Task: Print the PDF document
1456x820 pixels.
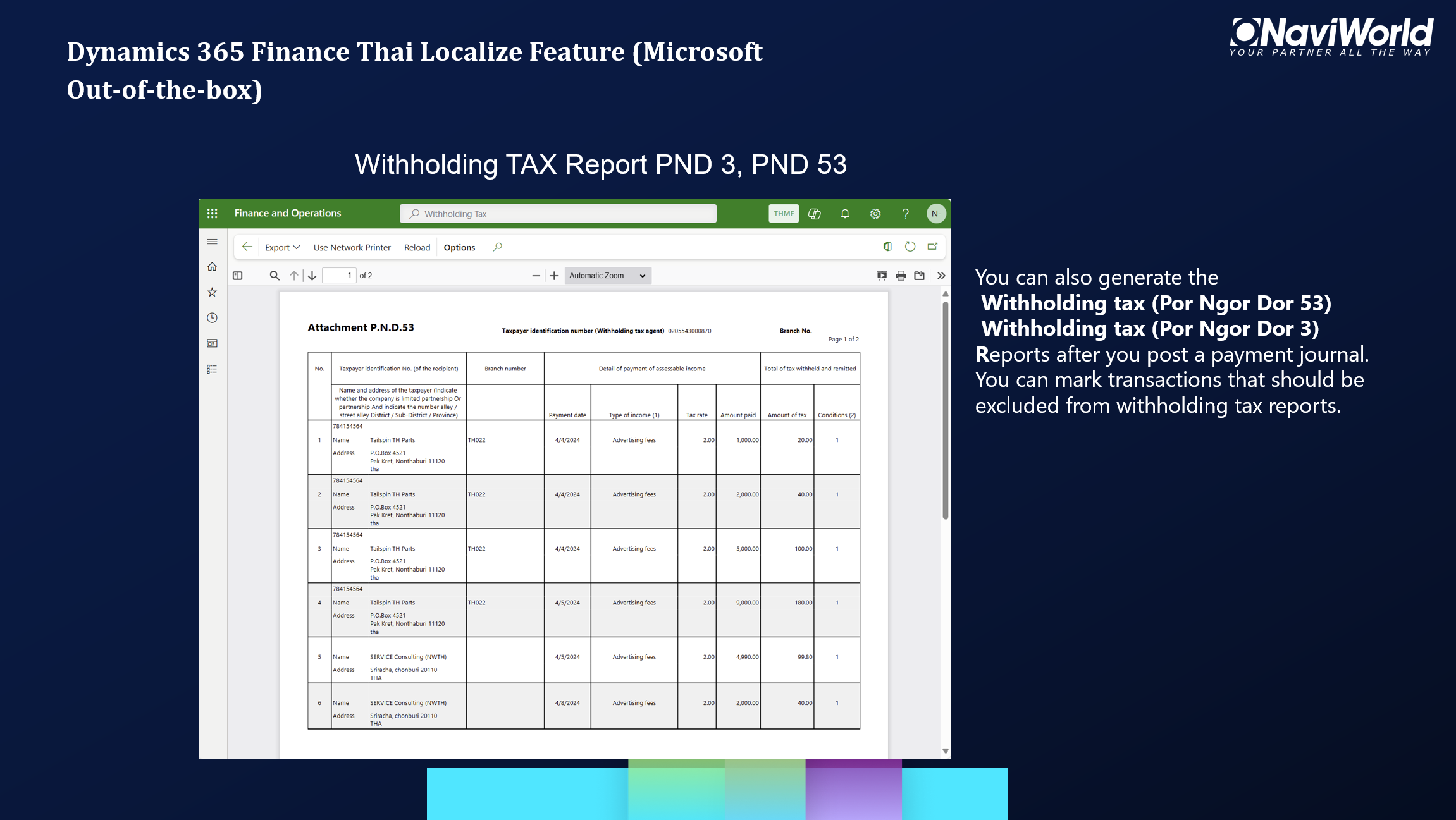Action: coord(901,276)
